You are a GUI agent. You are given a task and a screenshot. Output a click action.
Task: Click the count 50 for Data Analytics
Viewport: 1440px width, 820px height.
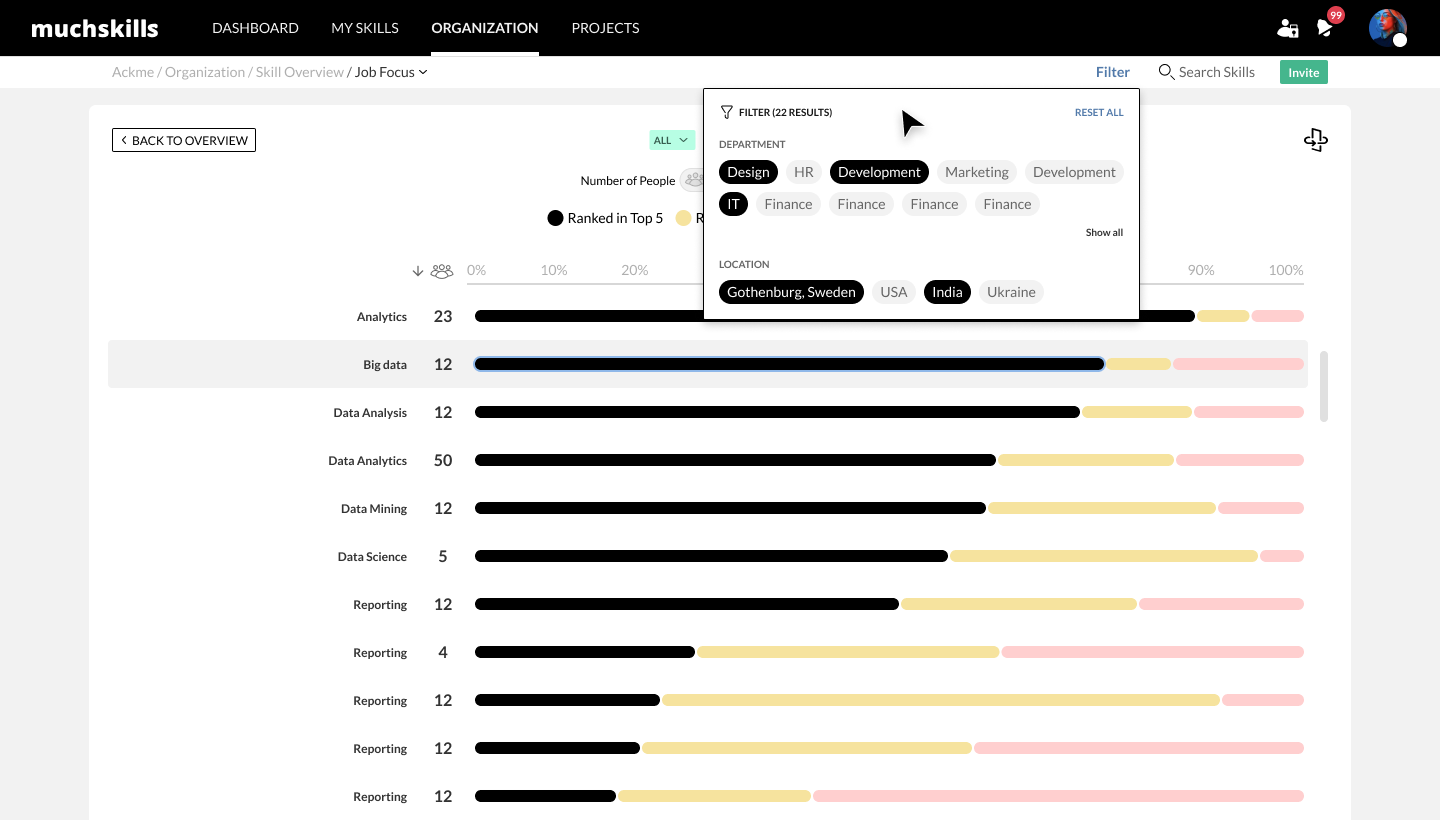(443, 460)
